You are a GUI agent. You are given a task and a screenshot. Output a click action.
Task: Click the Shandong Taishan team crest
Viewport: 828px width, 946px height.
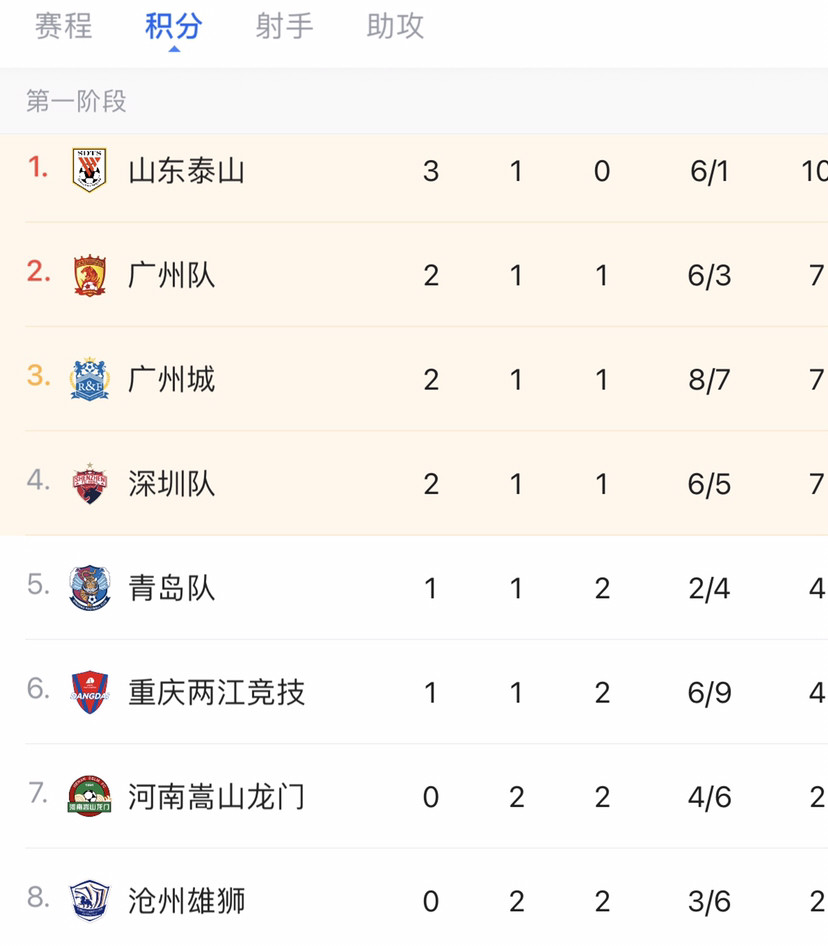[89, 170]
